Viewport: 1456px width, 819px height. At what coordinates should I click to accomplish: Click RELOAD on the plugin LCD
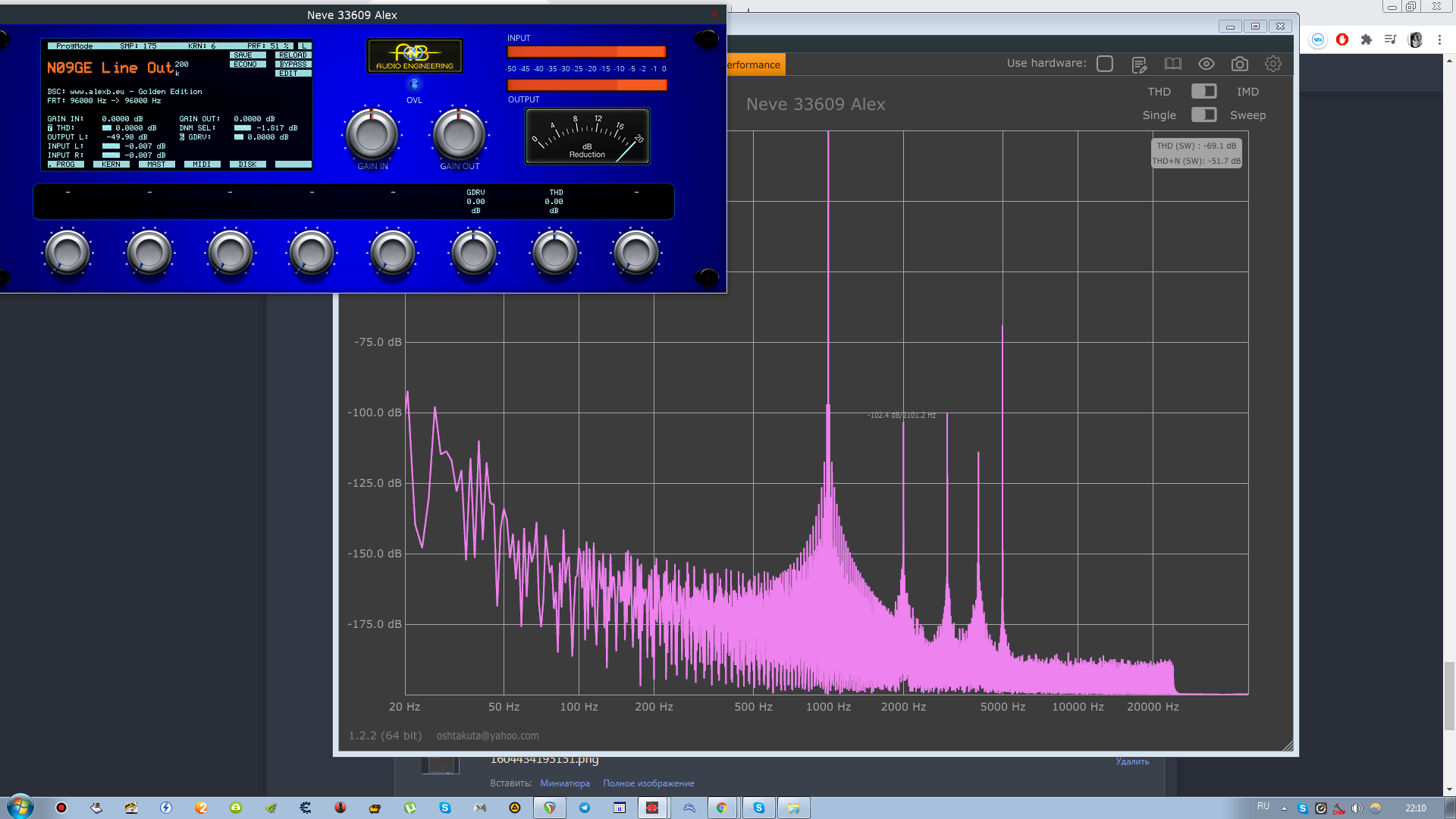pyautogui.click(x=293, y=55)
